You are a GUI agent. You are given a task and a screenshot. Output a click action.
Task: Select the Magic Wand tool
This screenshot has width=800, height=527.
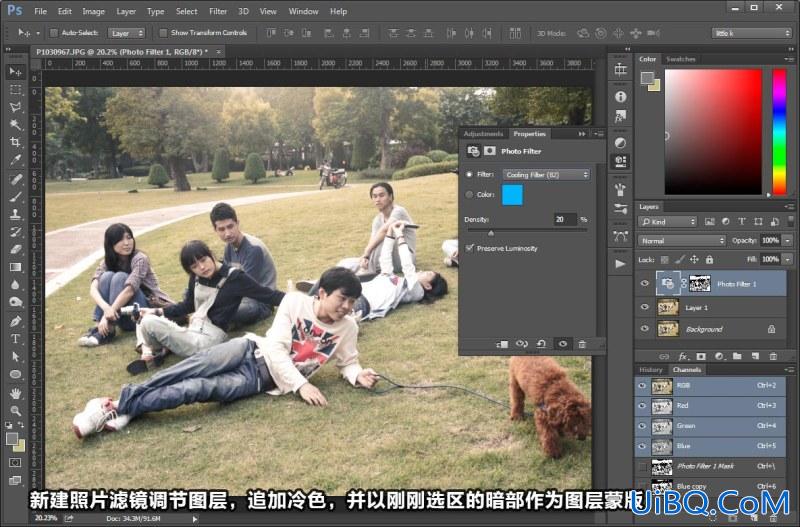tap(15, 124)
